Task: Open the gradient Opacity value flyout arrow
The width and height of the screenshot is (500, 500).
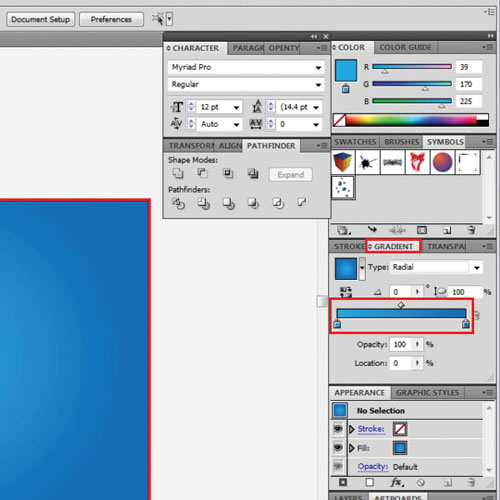Action: [x=417, y=344]
